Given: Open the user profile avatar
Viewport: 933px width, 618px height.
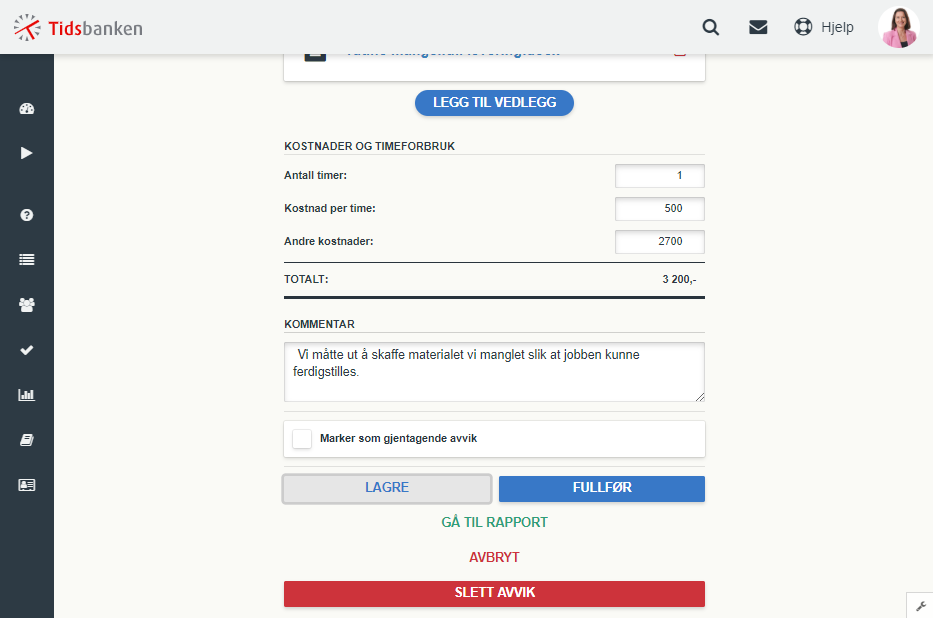Looking at the screenshot, I should [899, 27].
